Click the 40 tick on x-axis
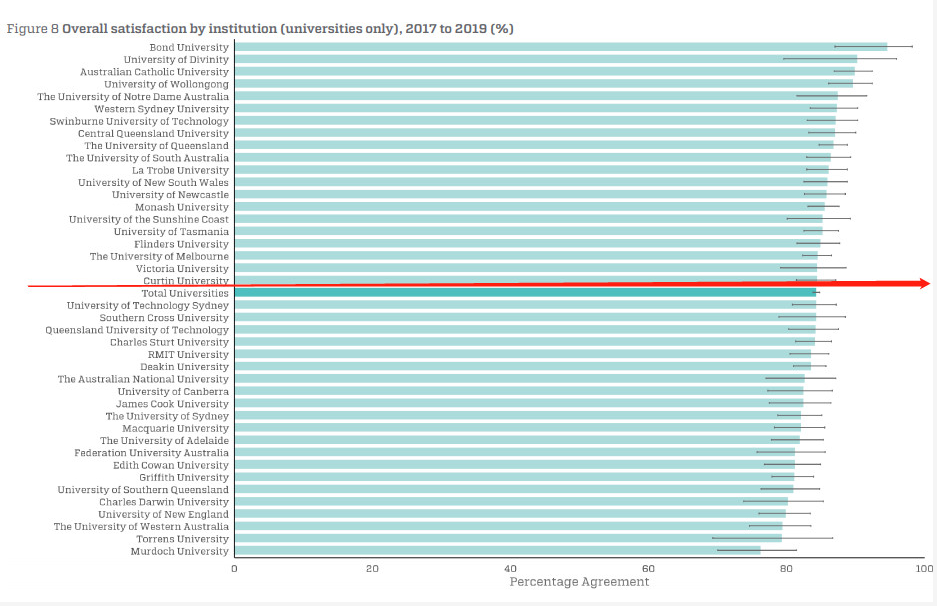This screenshot has width=937, height=606. click(510, 568)
